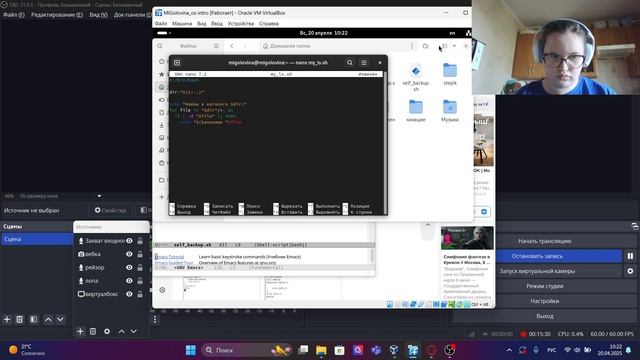Add a new source with the plus icon

click(x=80, y=331)
